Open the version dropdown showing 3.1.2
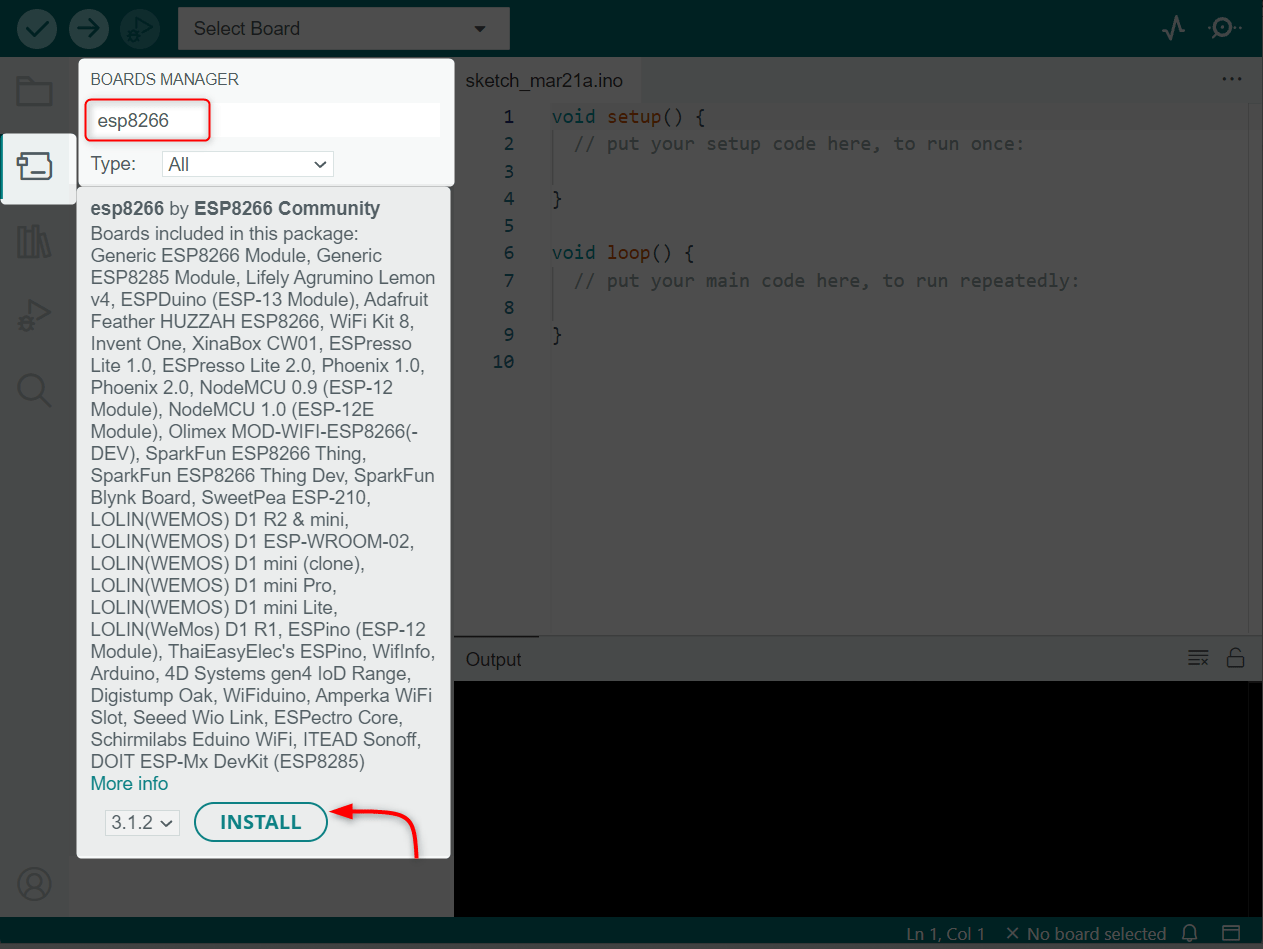The height and width of the screenshot is (949, 1263). (x=142, y=821)
